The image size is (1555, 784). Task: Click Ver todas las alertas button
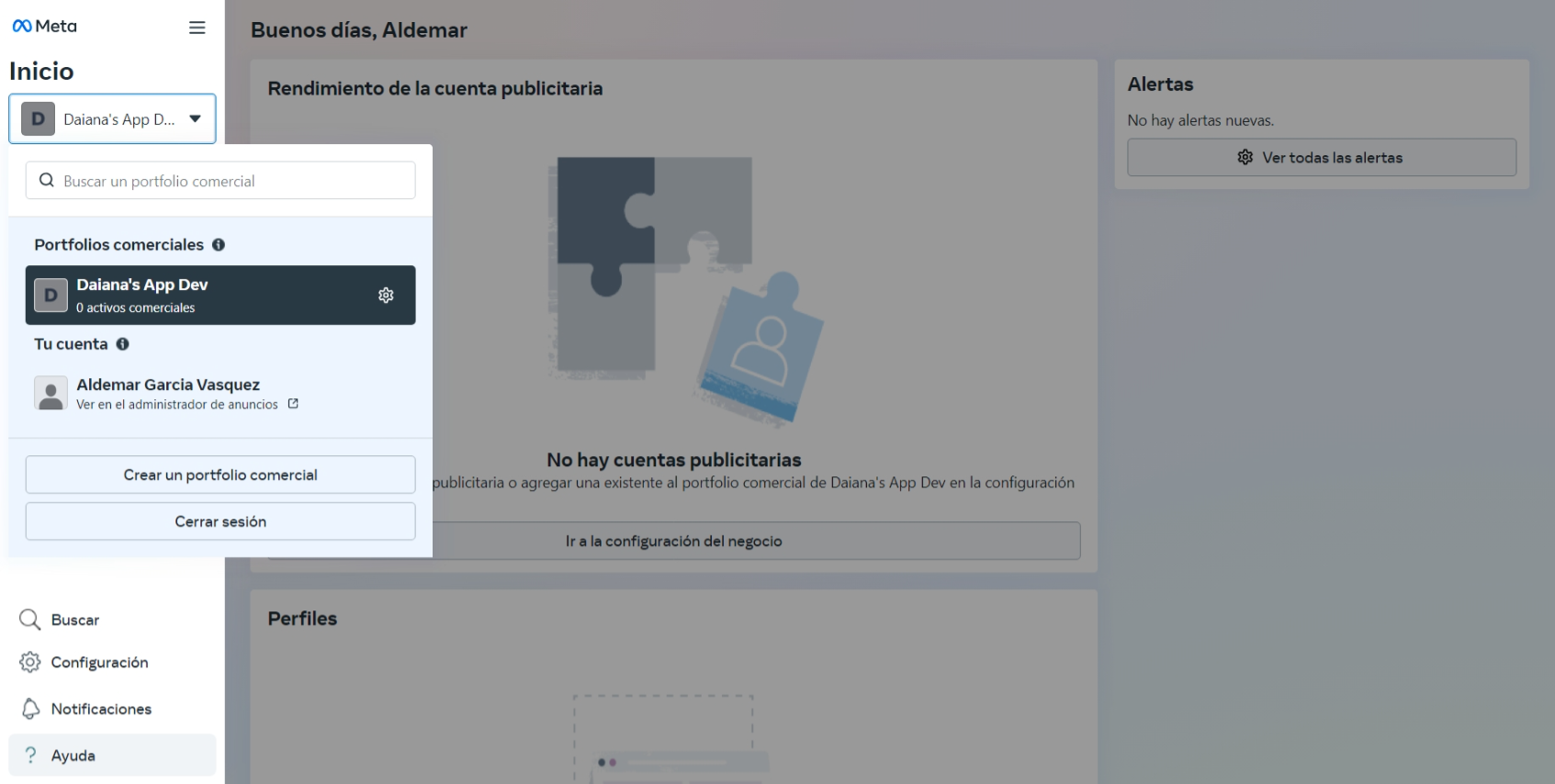[1321, 158]
